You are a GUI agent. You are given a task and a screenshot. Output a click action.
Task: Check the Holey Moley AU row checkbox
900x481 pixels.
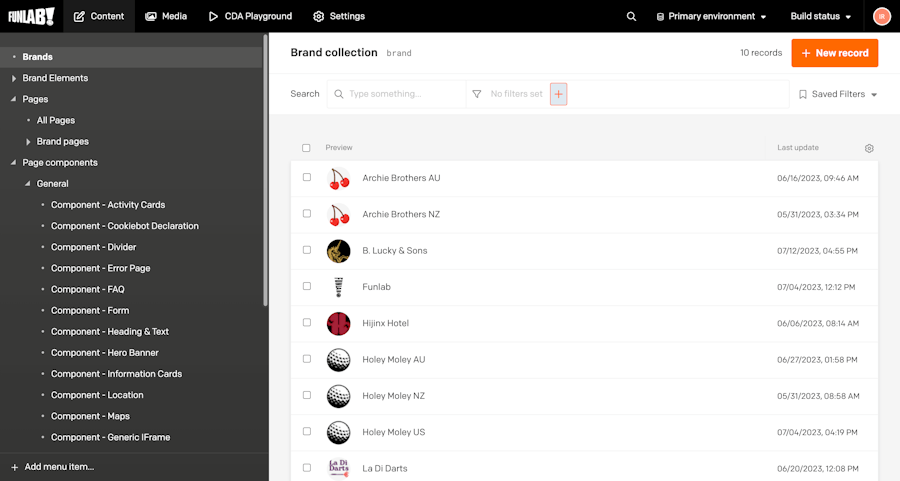coord(307,359)
